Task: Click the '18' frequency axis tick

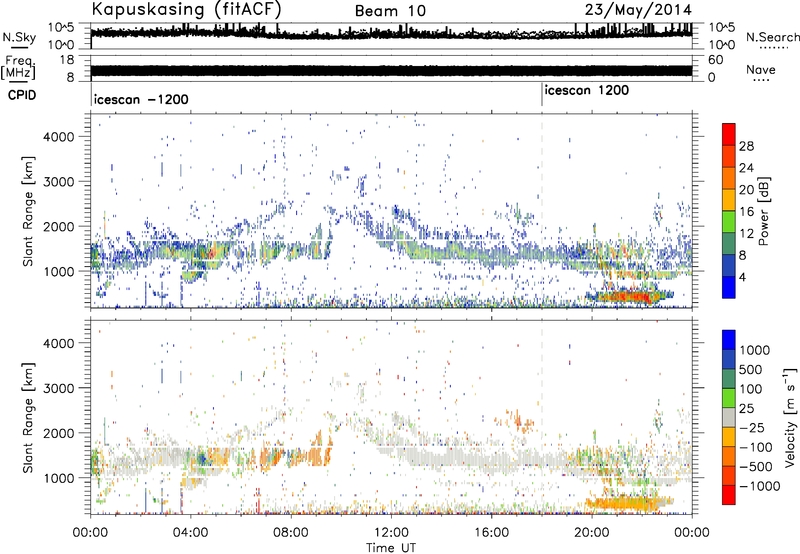Action: [x=67, y=60]
